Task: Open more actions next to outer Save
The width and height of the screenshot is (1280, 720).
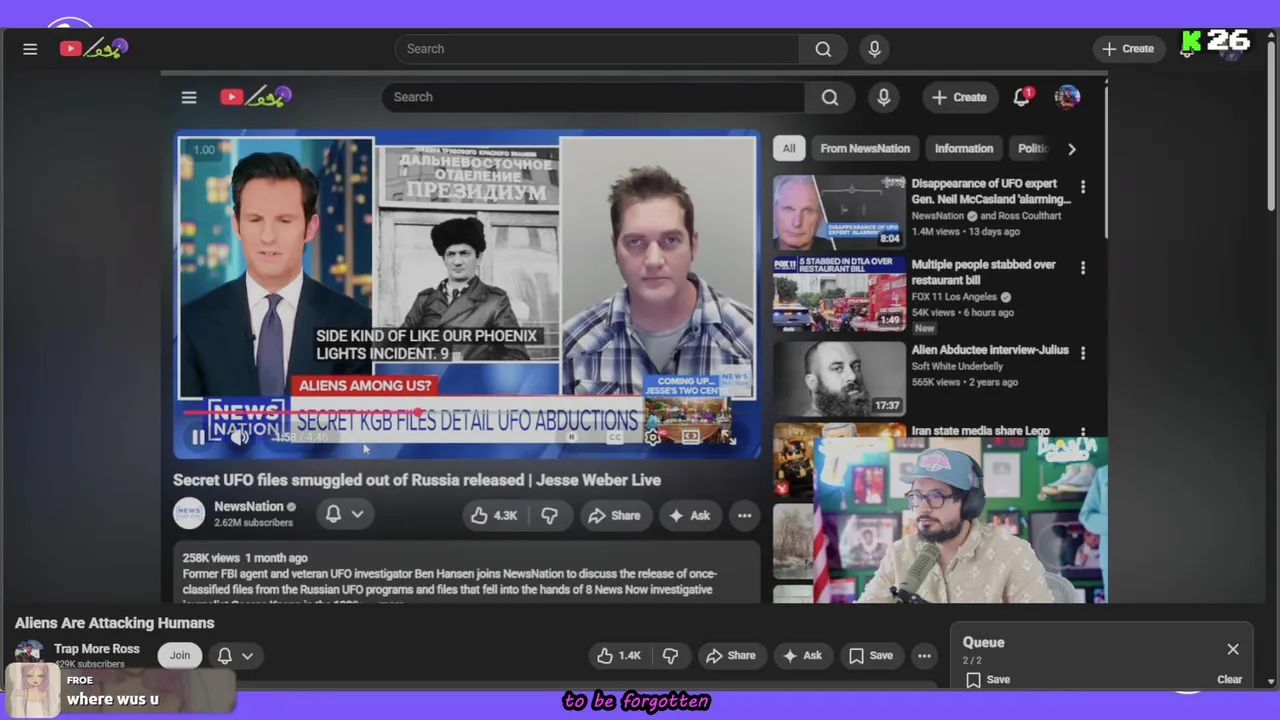Action: pyautogui.click(x=924, y=655)
